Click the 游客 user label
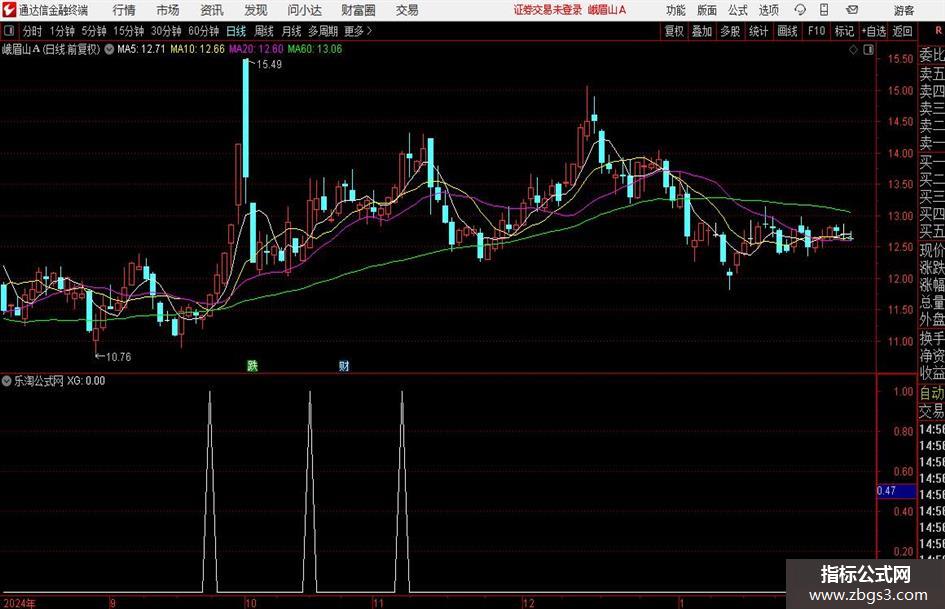945x609 pixels. [903, 10]
